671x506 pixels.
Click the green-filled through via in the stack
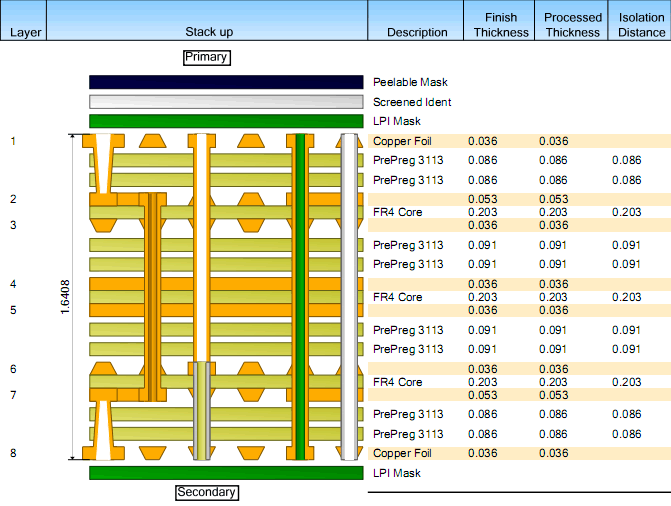click(x=300, y=297)
